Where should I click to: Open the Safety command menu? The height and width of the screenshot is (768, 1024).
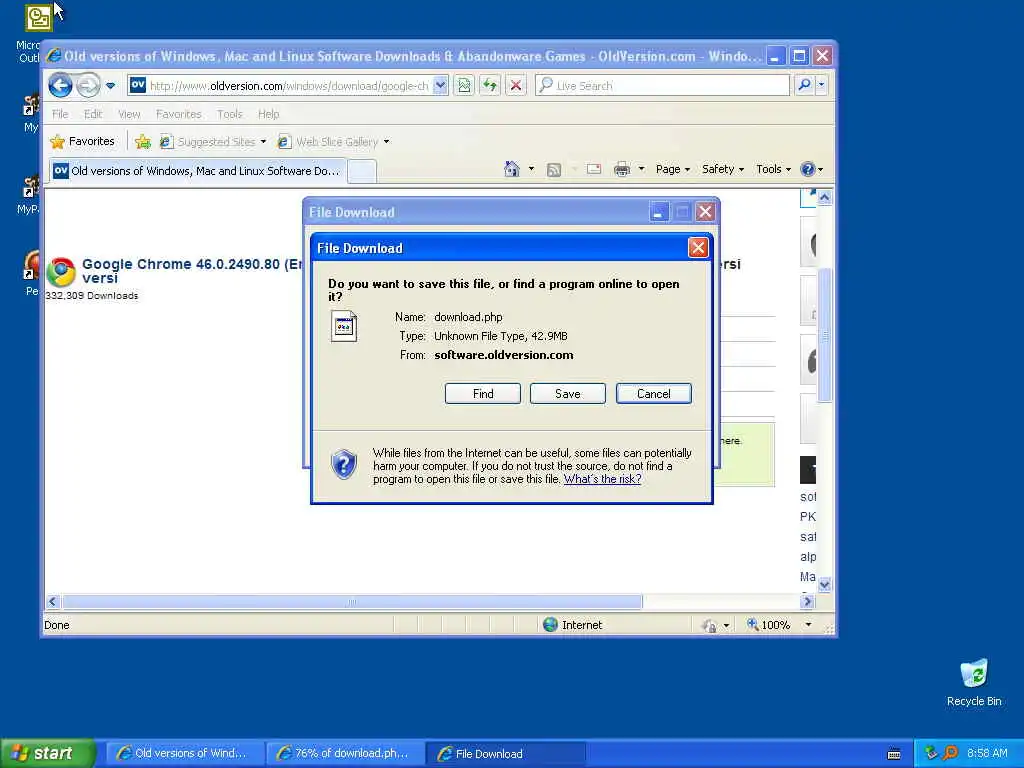tap(722, 169)
